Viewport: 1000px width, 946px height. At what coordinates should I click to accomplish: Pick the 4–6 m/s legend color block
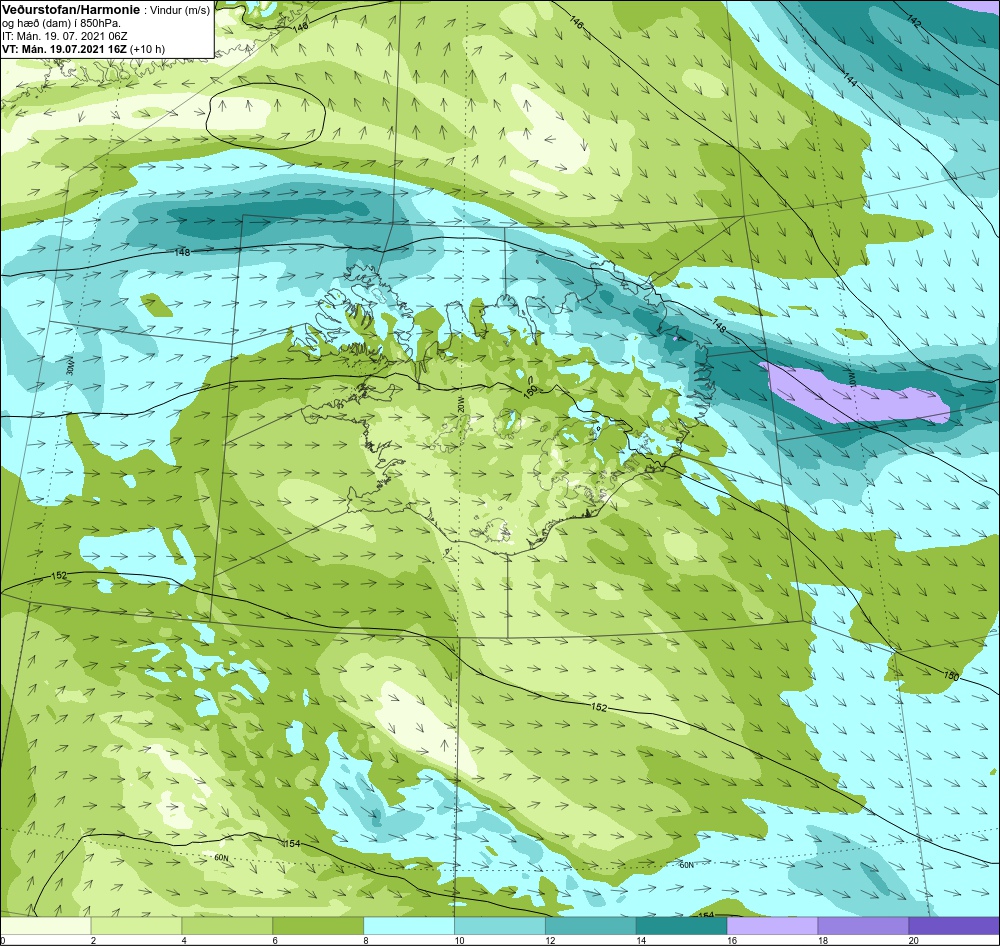[227, 926]
